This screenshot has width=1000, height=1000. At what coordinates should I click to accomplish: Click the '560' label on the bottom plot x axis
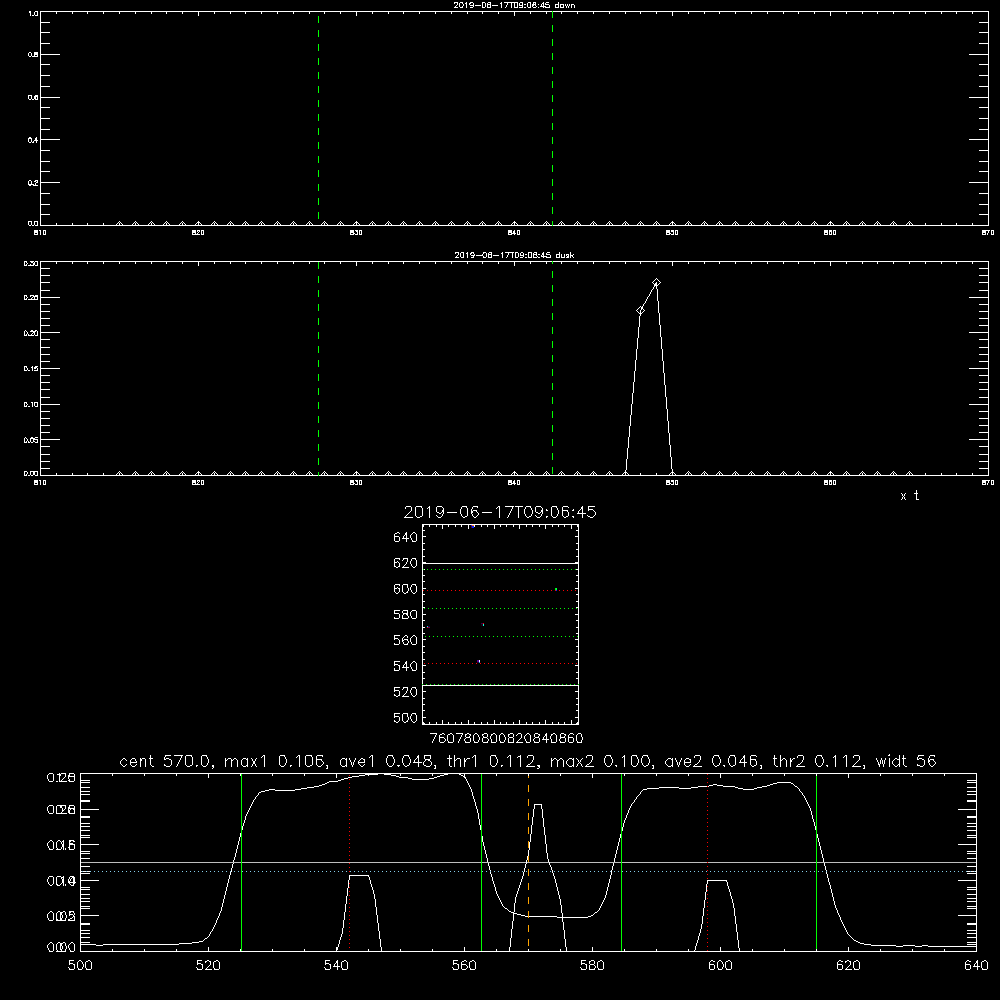pyautogui.click(x=464, y=966)
